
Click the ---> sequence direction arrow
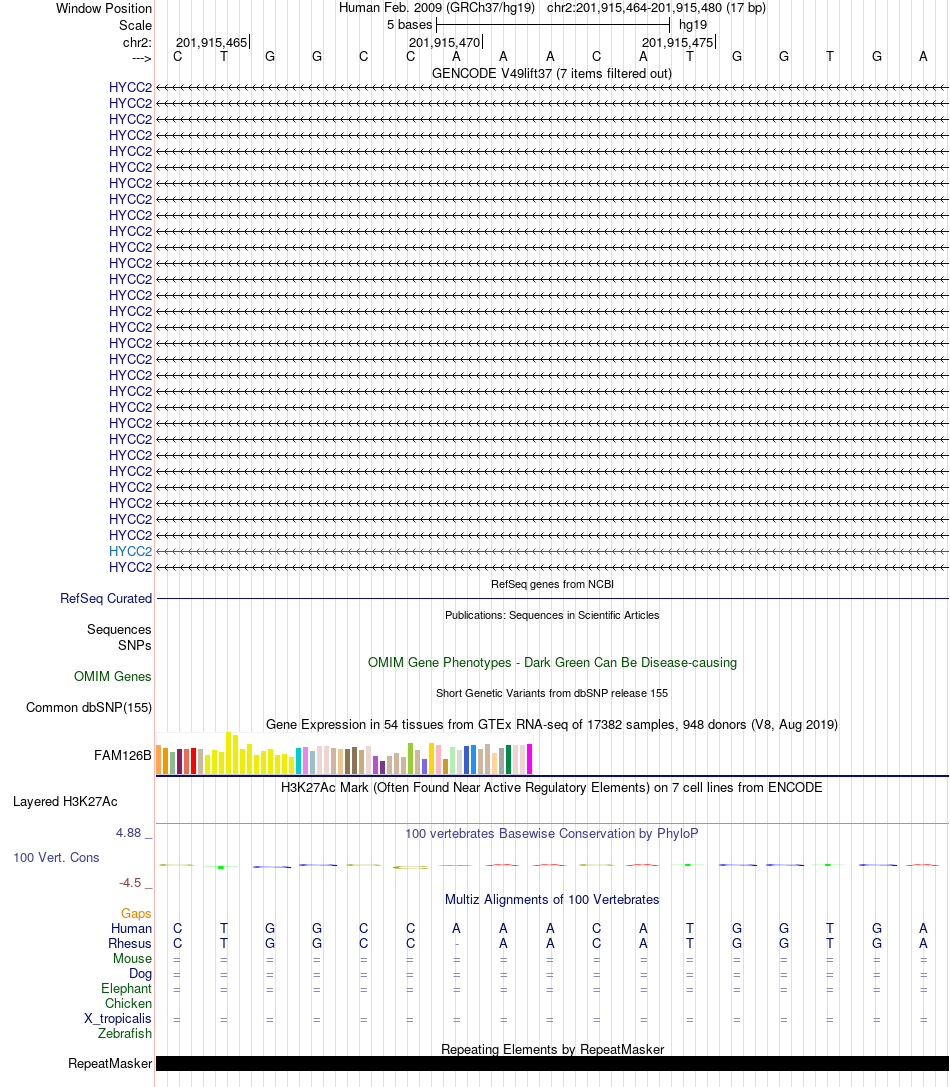click(x=141, y=58)
